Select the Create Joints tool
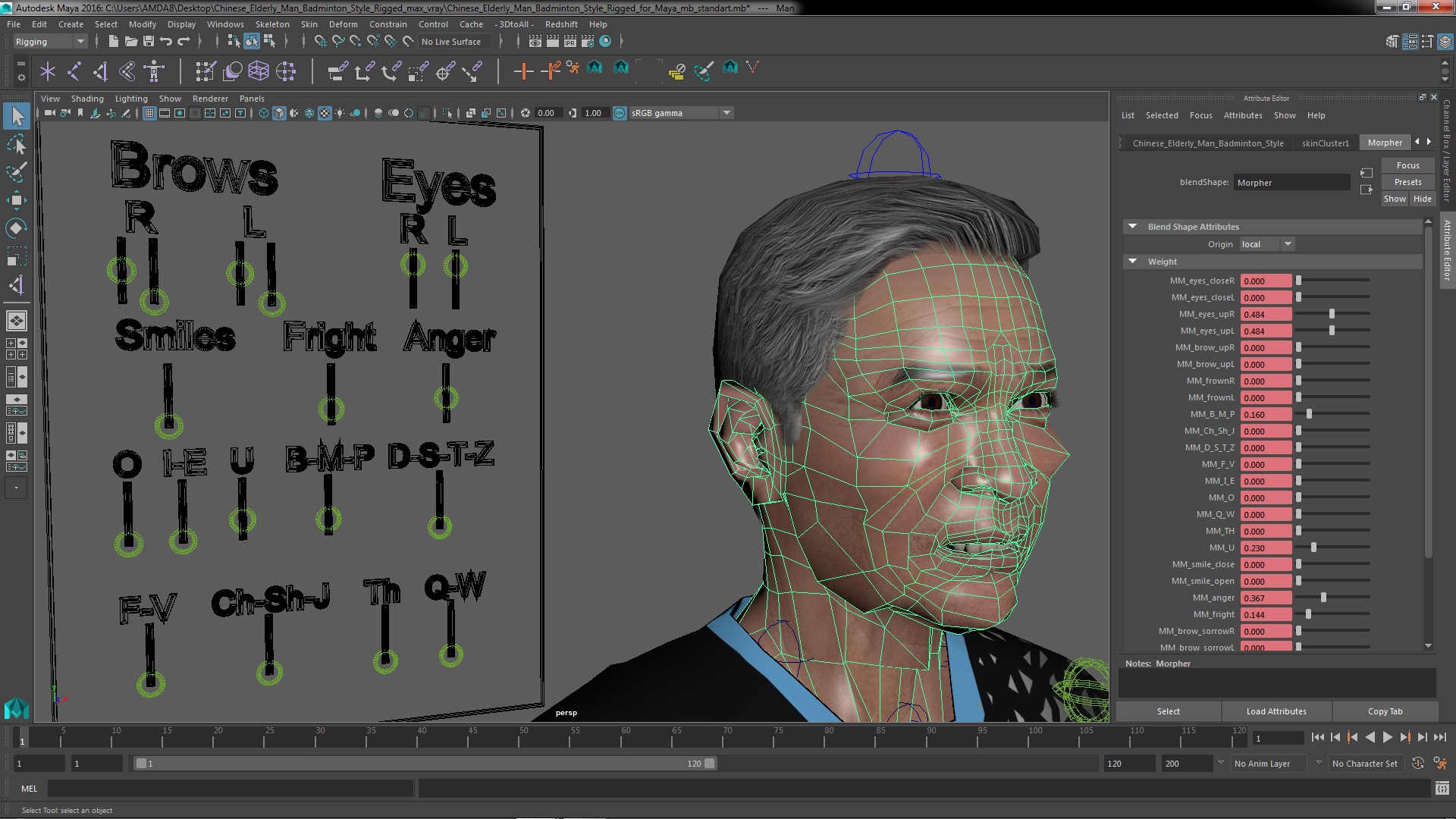1456x819 pixels. [x=74, y=72]
